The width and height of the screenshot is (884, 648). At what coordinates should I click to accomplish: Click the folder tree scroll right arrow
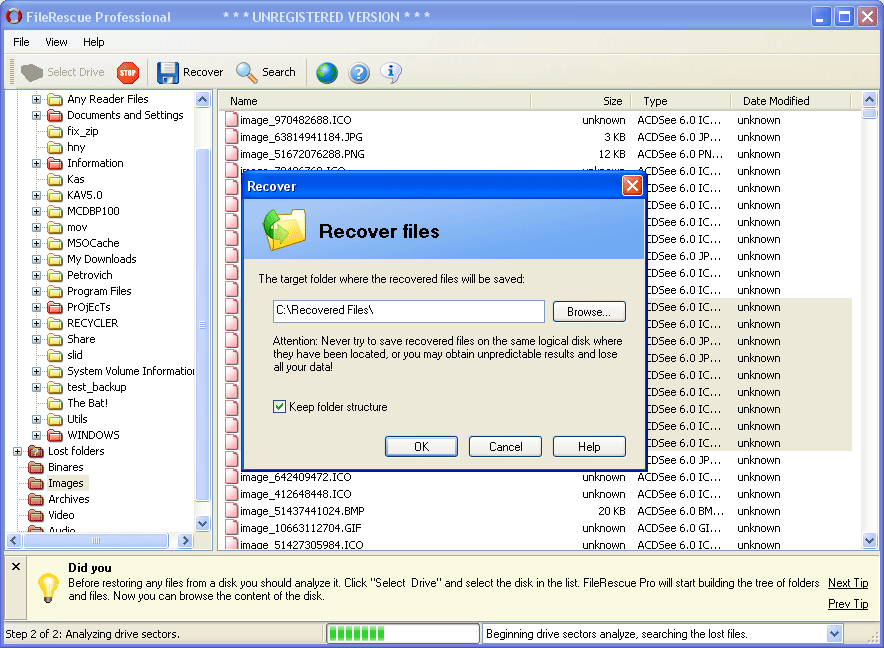[x=184, y=540]
